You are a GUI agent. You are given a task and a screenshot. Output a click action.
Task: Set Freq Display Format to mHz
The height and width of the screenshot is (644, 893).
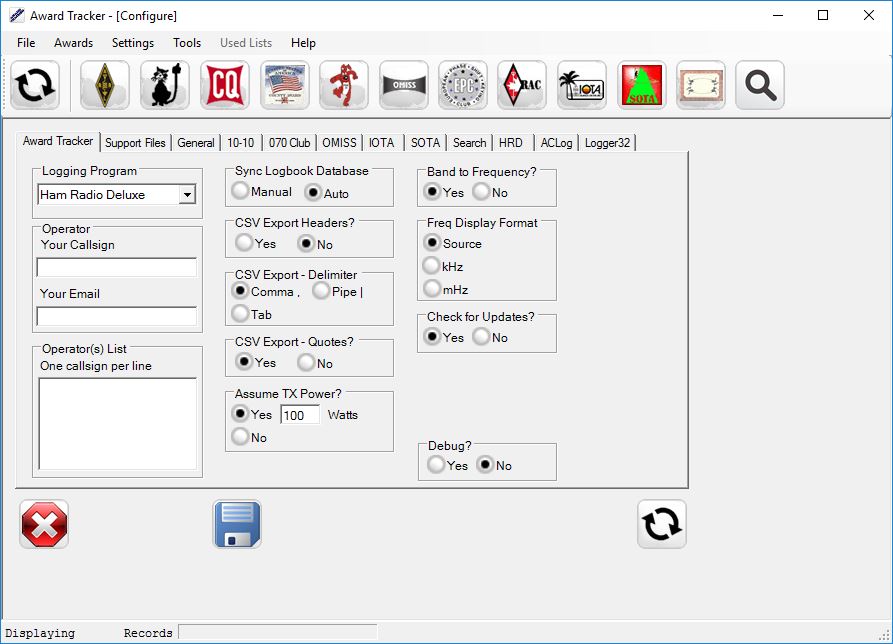(x=446, y=289)
